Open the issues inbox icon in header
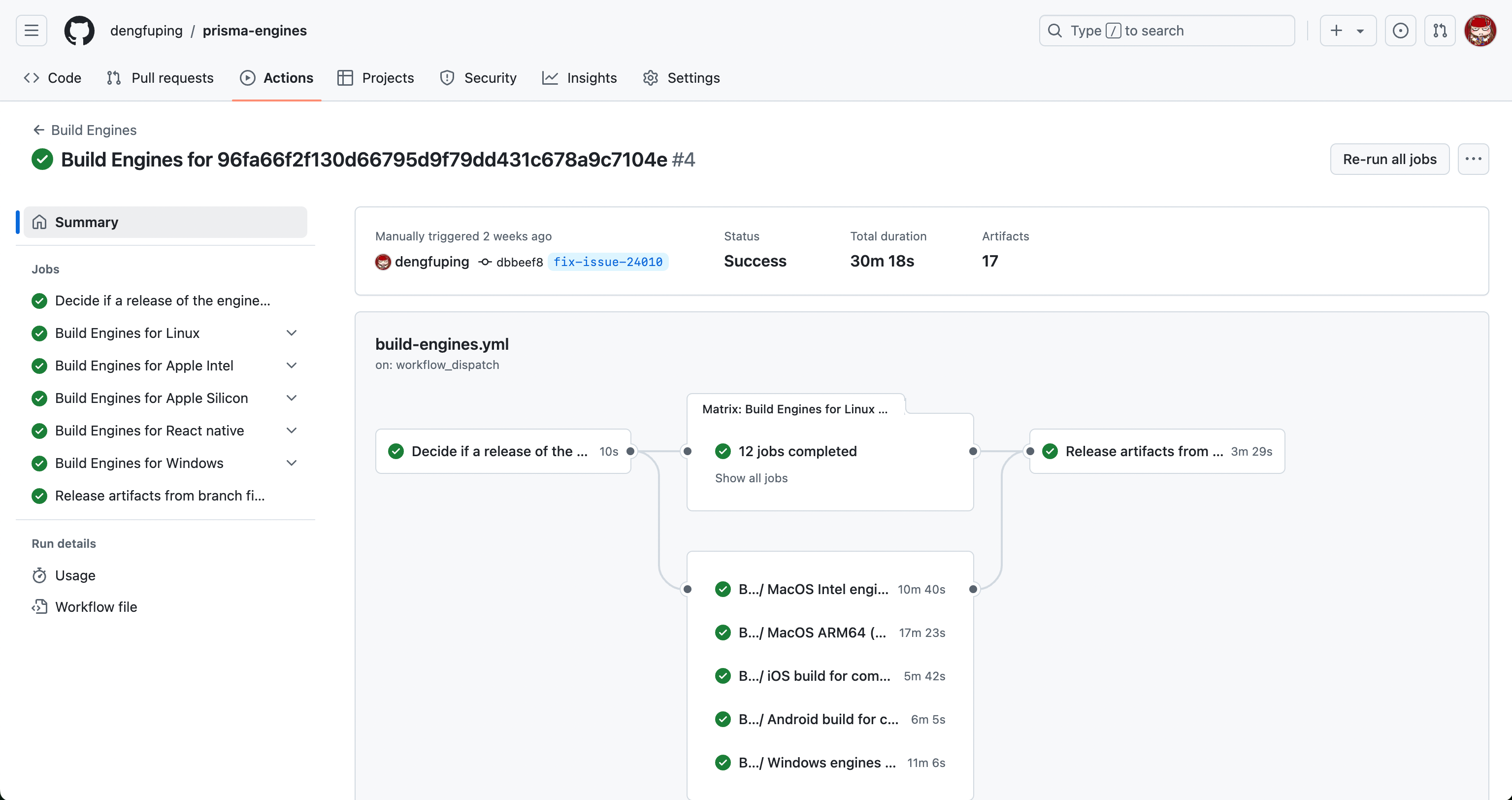 pos(1401,31)
